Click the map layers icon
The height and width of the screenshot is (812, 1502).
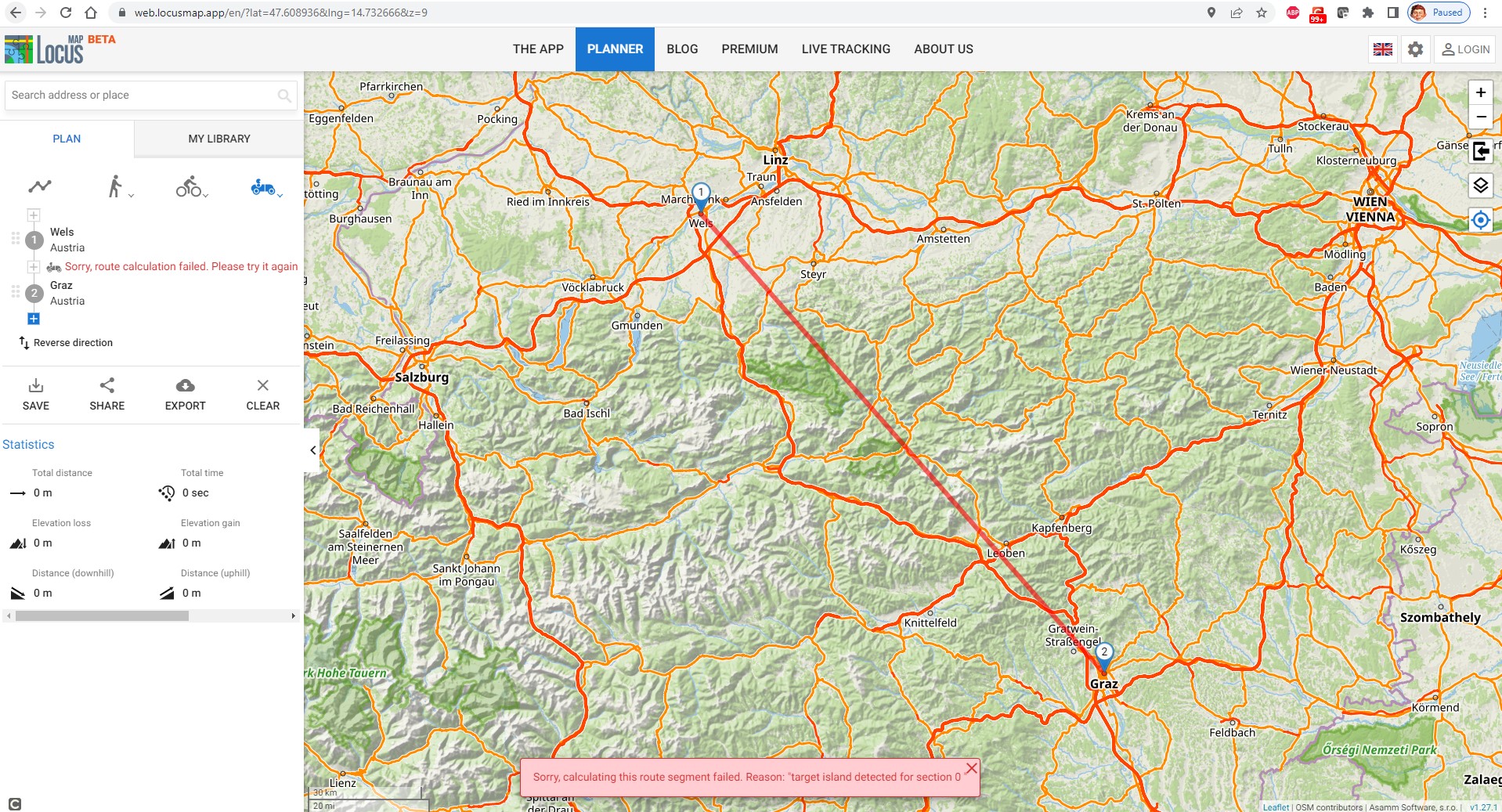[1480, 186]
